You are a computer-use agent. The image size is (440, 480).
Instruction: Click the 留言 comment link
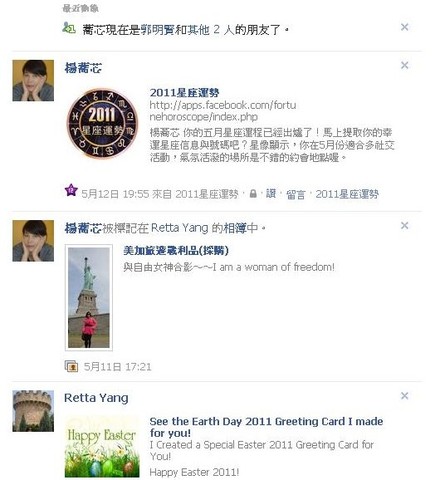pos(295,194)
